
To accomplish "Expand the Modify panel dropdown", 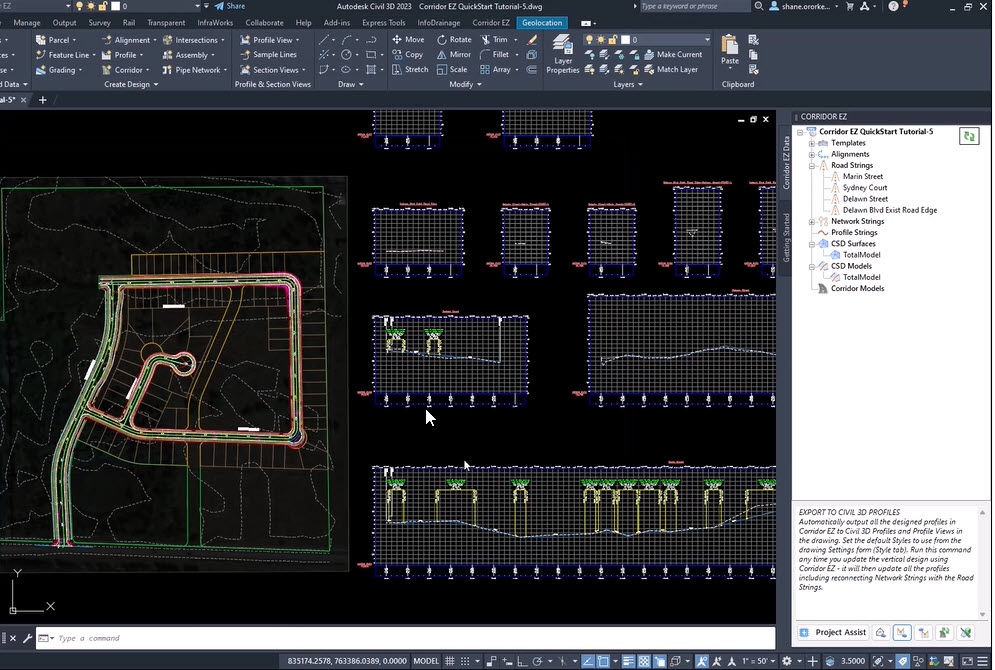I will pyautogui.click(x=465, y=84).
